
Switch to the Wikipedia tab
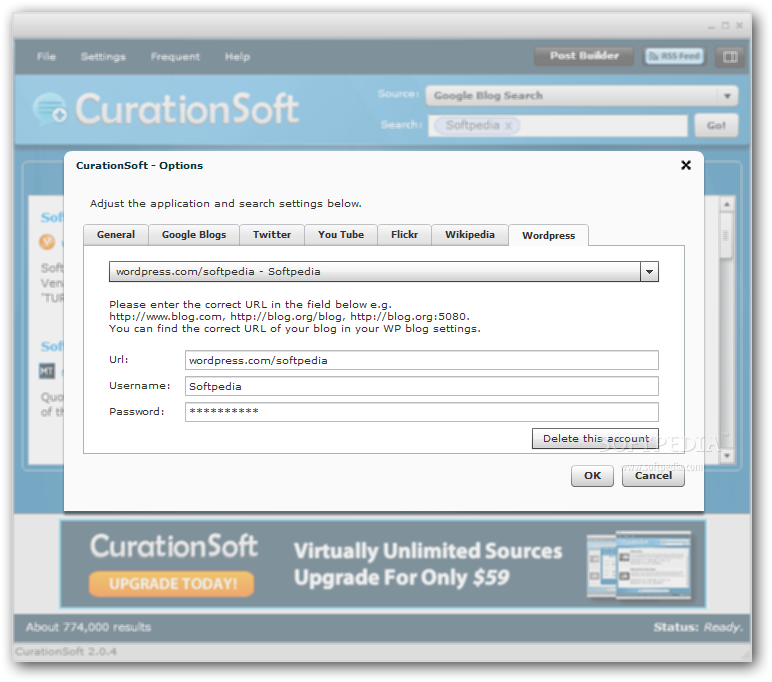pyautogui.click(x=470, y=234)
